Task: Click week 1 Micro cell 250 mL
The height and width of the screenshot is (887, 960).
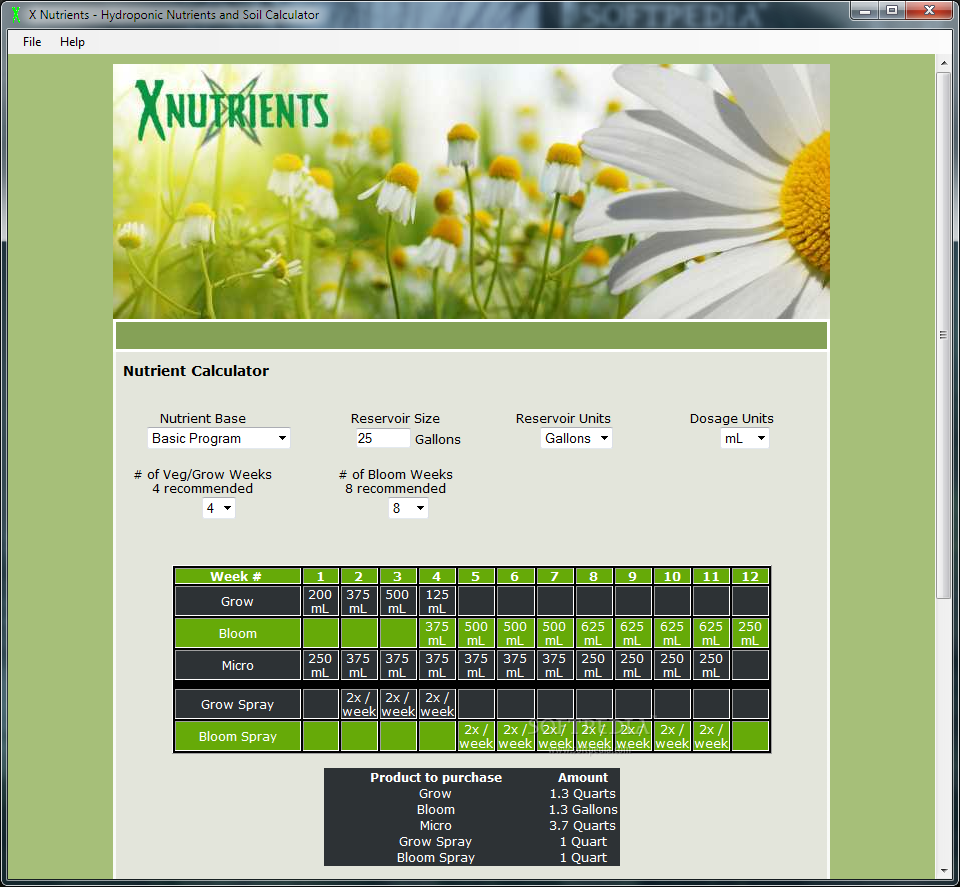Action: tap(320, 665)
